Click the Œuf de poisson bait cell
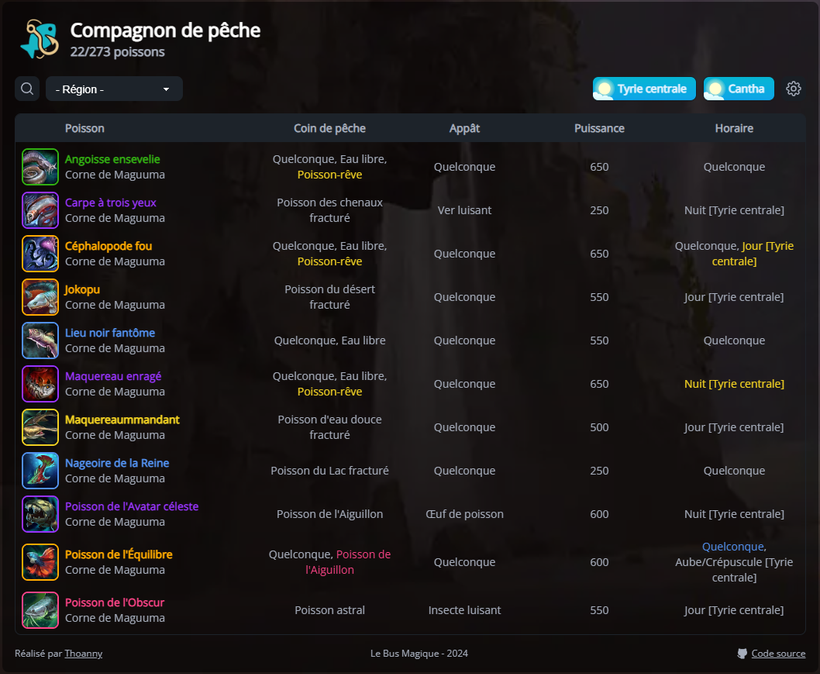 (x=464, y=514)
